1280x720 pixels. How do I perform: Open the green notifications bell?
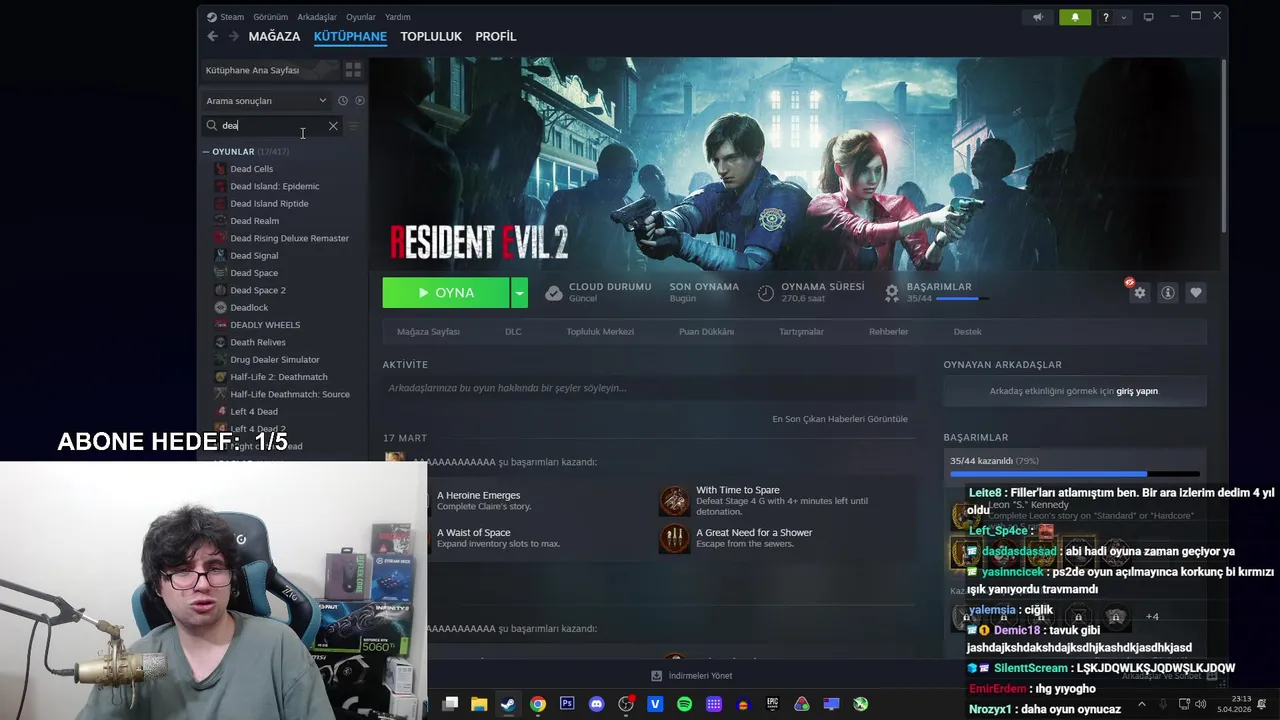(1075, 17)
